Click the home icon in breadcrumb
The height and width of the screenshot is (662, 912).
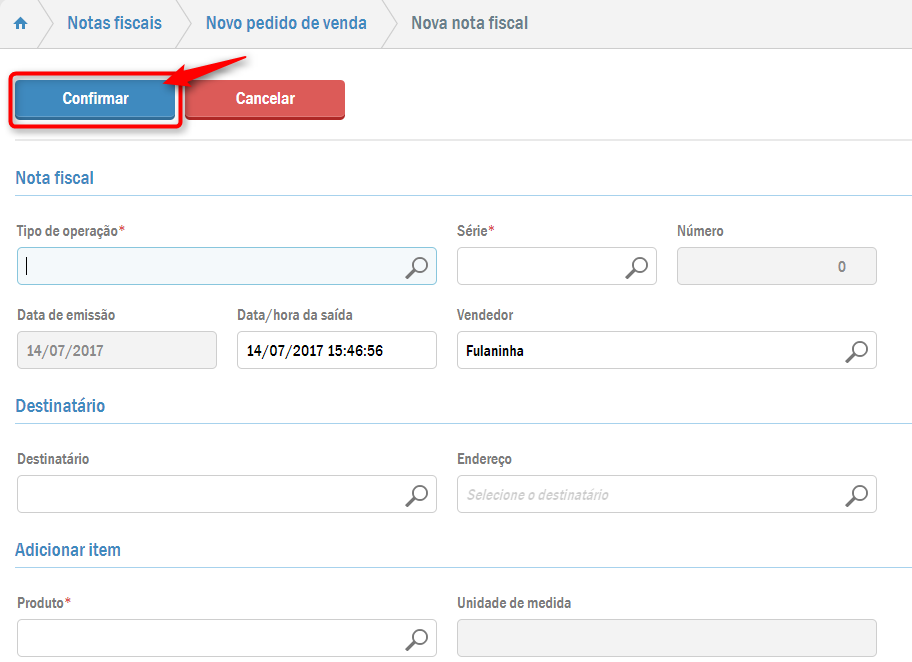point(21,23)
